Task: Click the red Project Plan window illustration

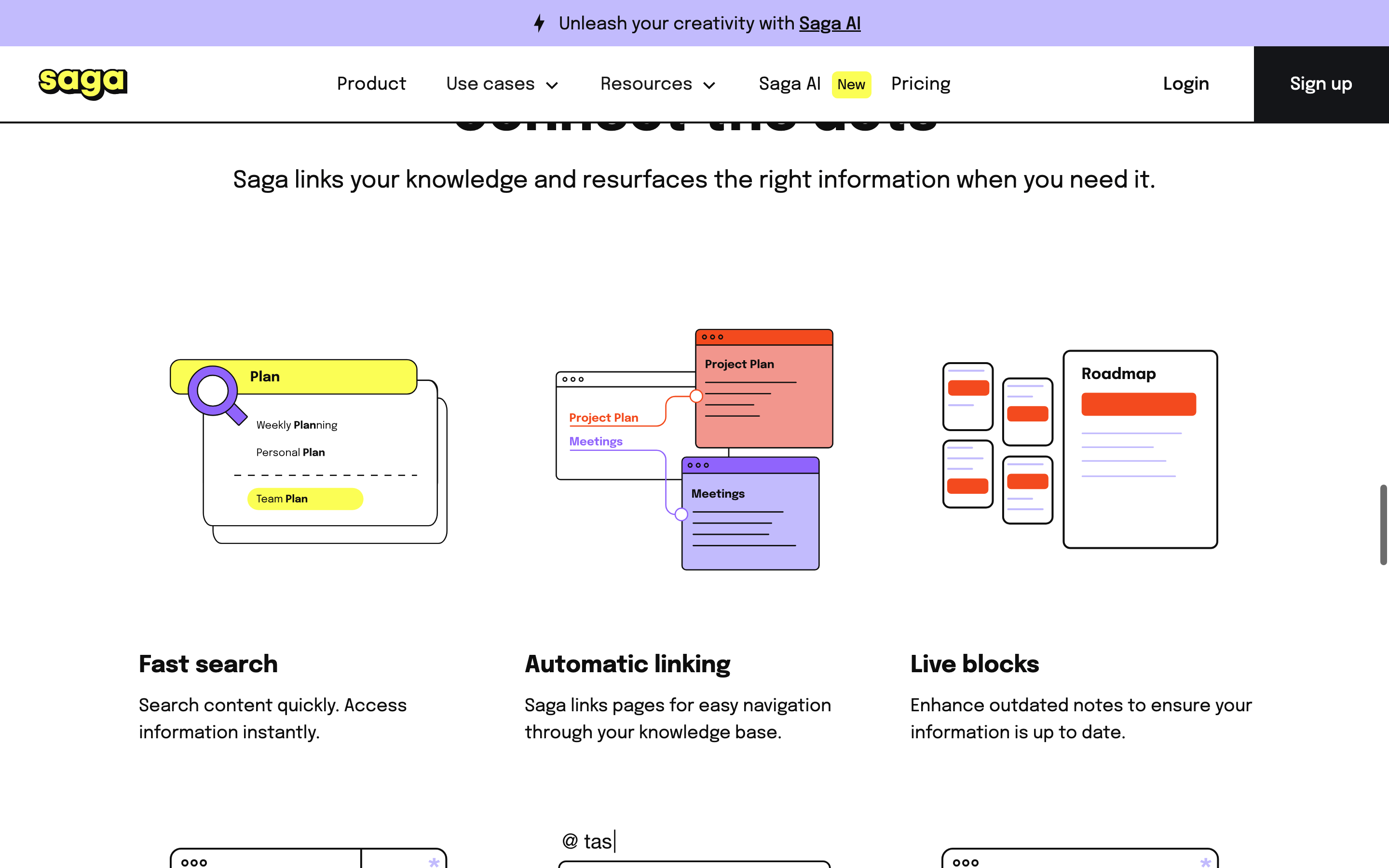Action: pyautogui.click(x=763, y=389)
